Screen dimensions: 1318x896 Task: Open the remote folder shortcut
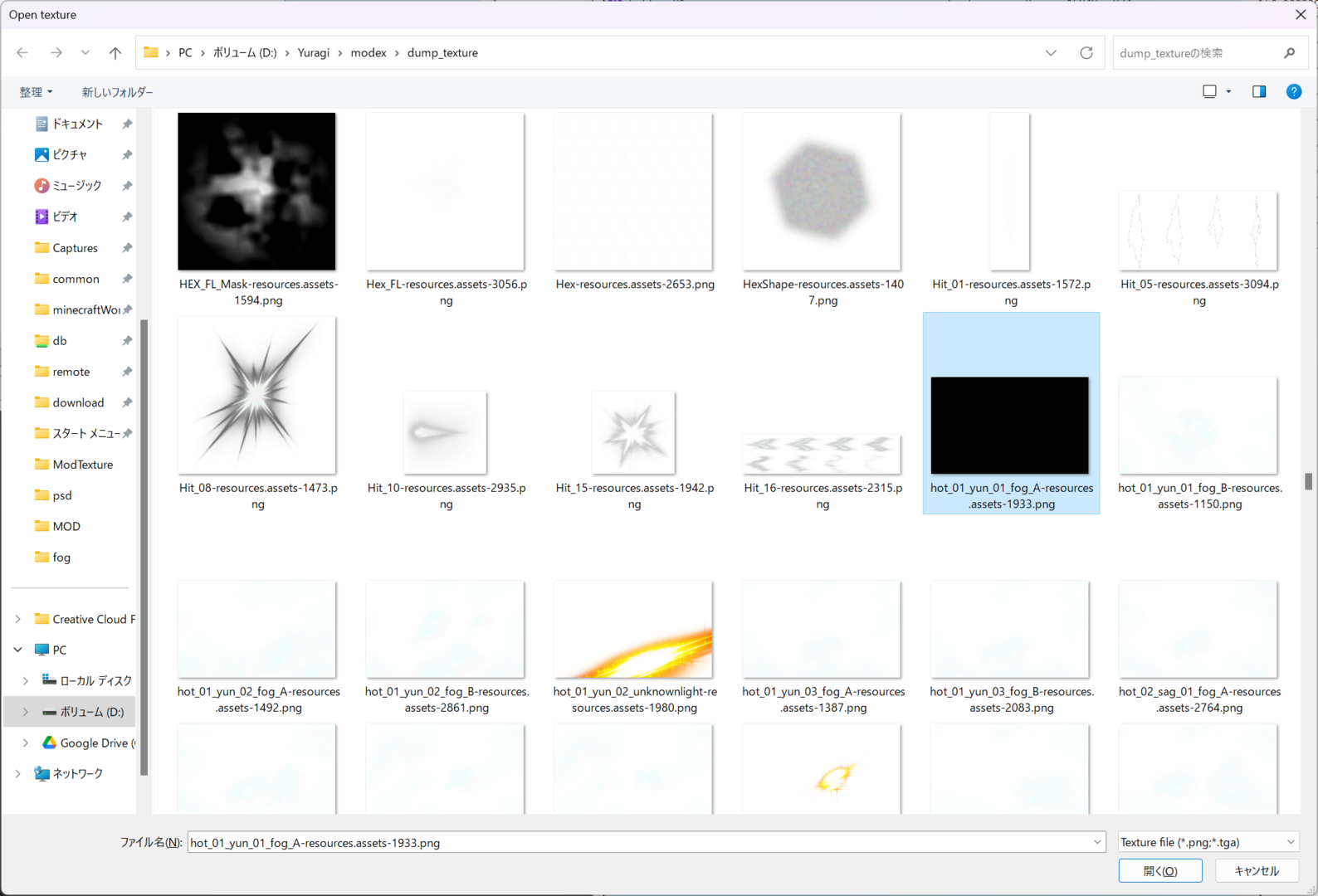(x=71, y=372)
